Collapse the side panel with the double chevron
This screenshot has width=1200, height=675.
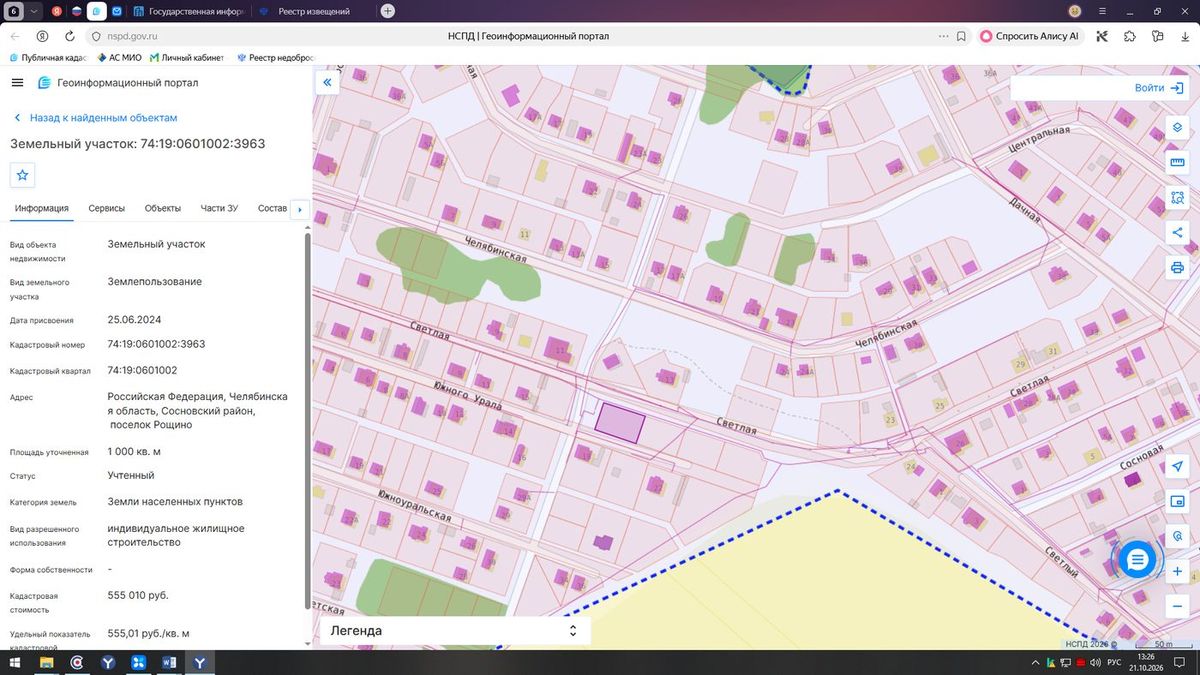(326, 83)
